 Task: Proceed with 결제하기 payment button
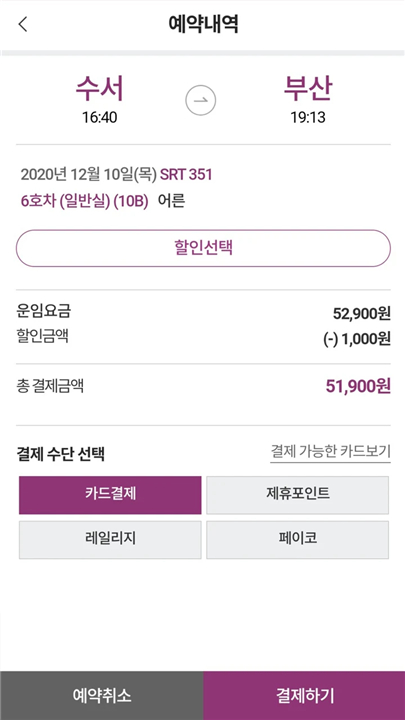pyautogui.click(x=304, y=696)
